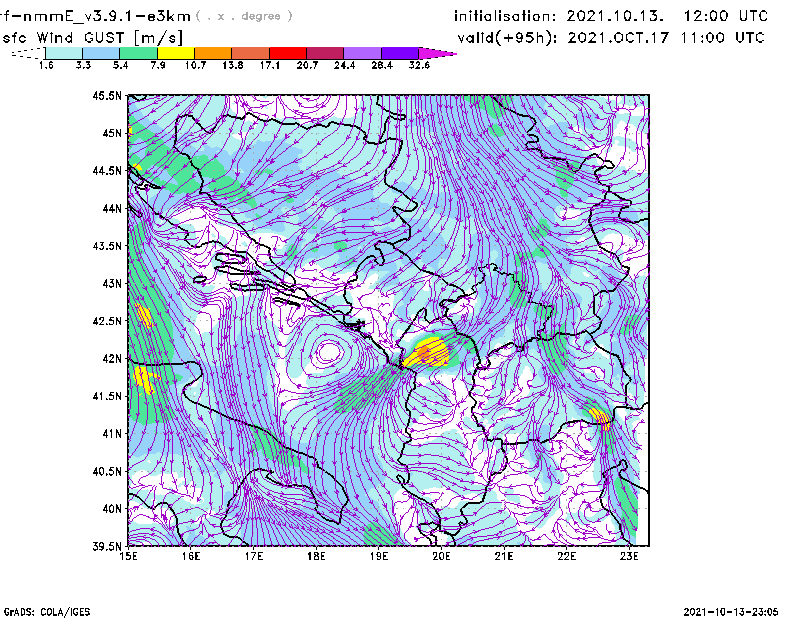Click the "42N" latitude label
Image resolution: width=800 pixels, height=618 pixels.
(112, 359)
